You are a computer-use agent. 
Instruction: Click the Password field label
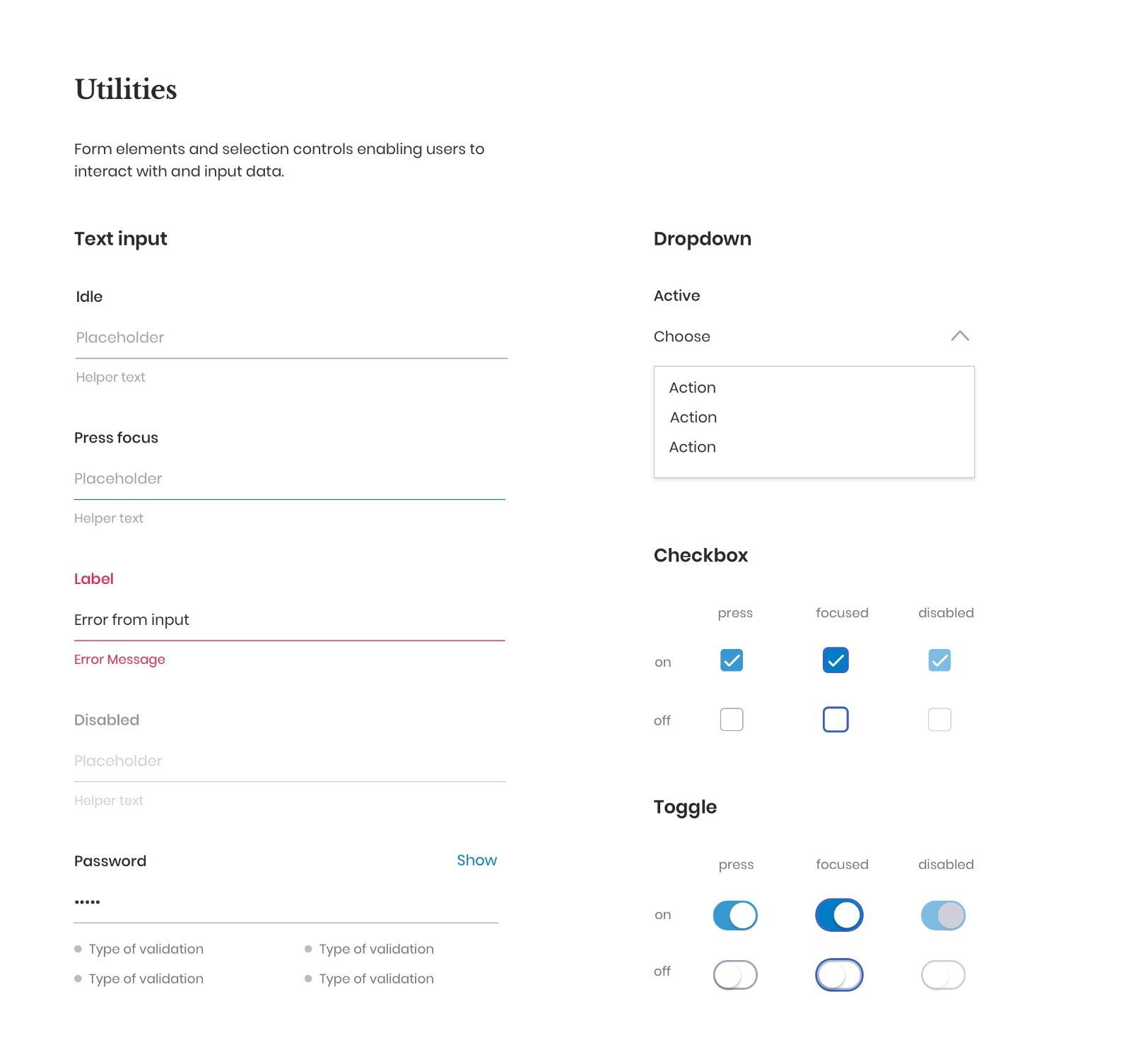point(110,861)
